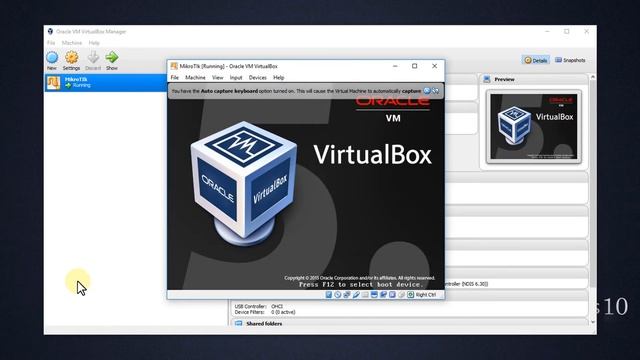This screenshot has width=640, height=360.
Task: Switch to the Snapshots view
Action: 570,60
